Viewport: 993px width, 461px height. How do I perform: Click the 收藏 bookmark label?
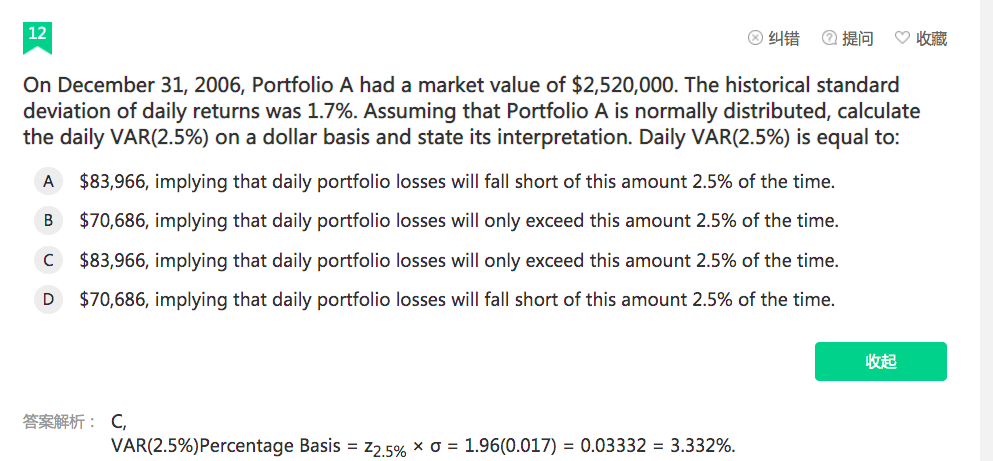(x=932, y=39)
